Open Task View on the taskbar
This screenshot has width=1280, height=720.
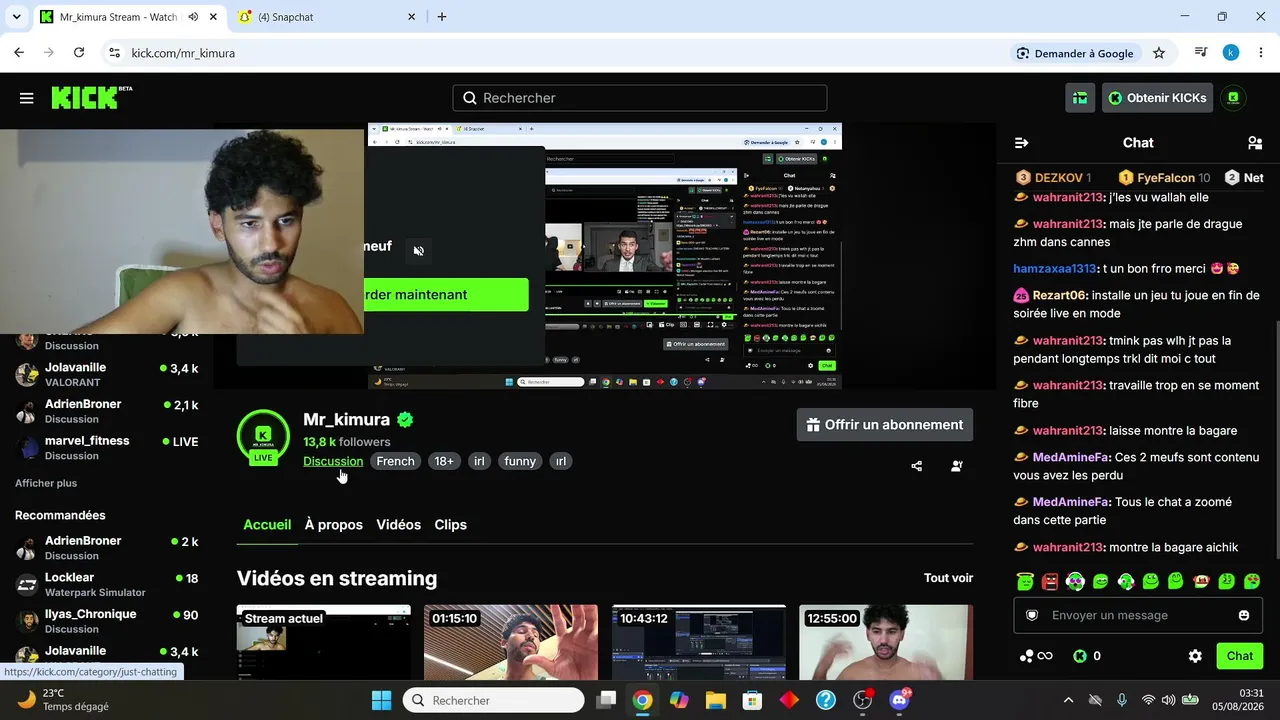(x=606, y=700)
